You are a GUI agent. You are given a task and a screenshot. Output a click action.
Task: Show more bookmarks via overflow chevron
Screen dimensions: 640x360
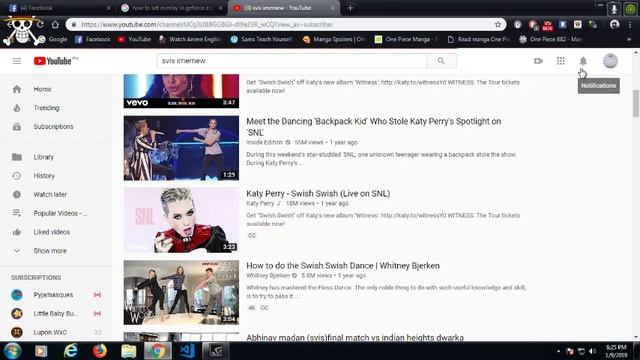click(x=629, y=39)
